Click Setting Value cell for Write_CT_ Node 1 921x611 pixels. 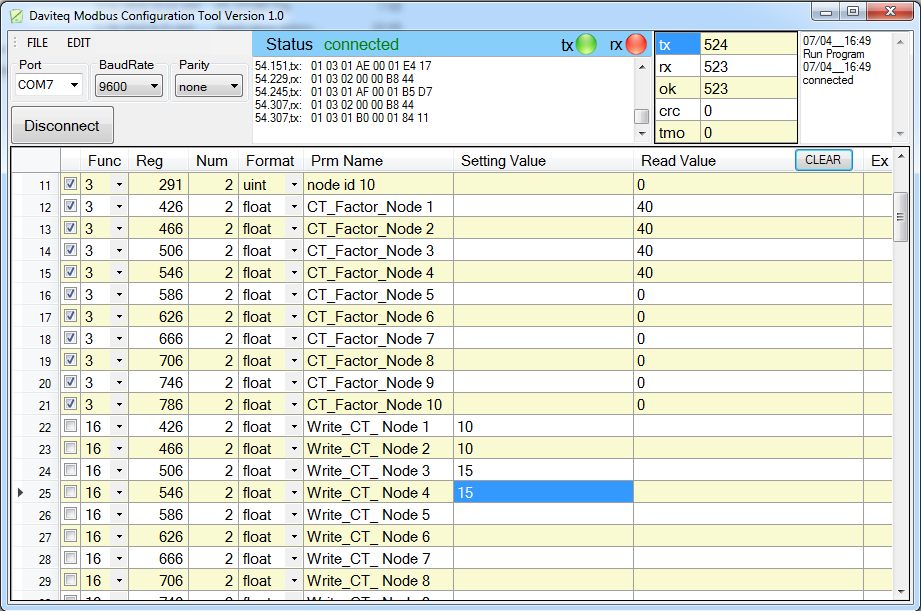pyautogui.click(x=543, y=427)
